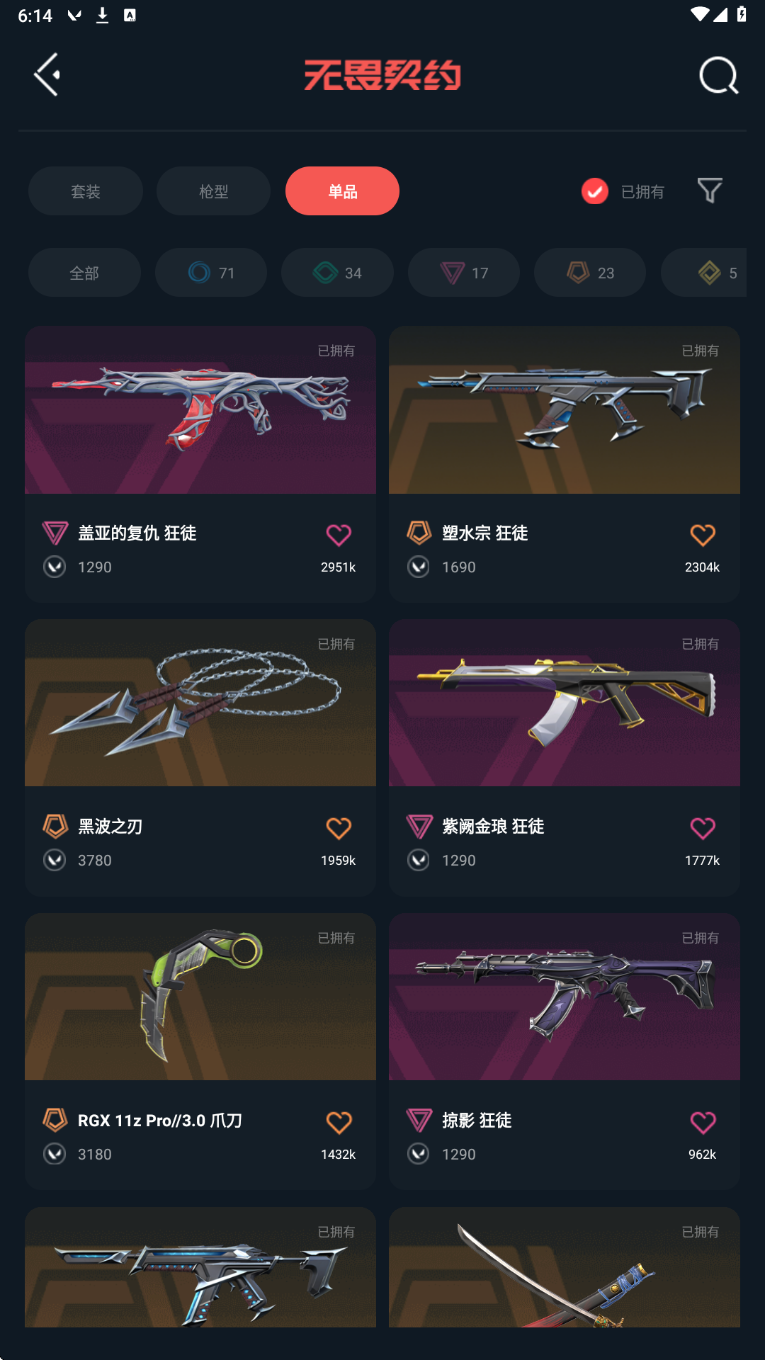Image resolution: width=765 pixels, height=1360 pixels.
Task: Tap the heart icon for 黑波之刃
Action: (x=339, y=828)
